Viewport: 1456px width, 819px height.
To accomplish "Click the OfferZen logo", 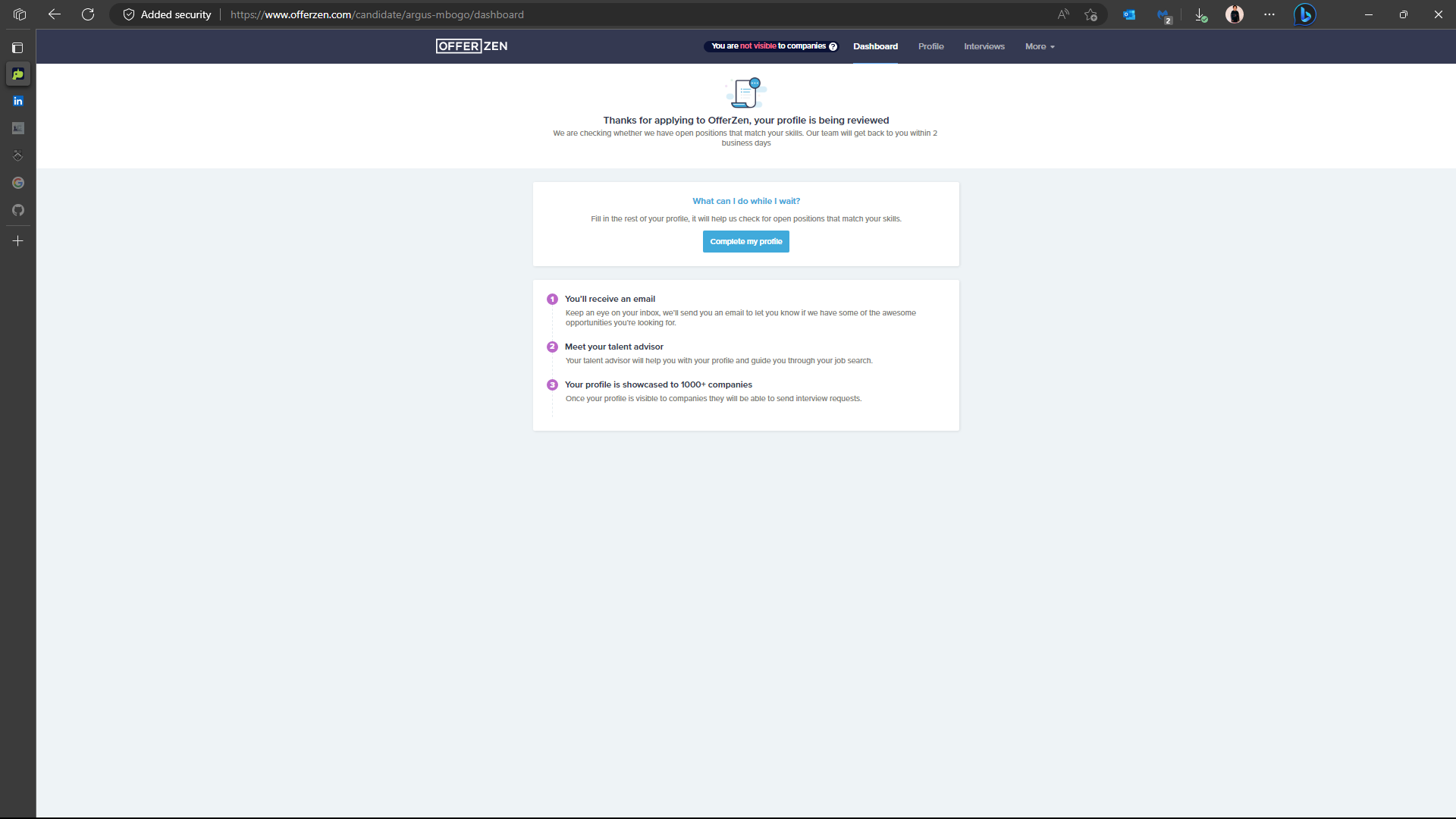I will tap(472, 46).
